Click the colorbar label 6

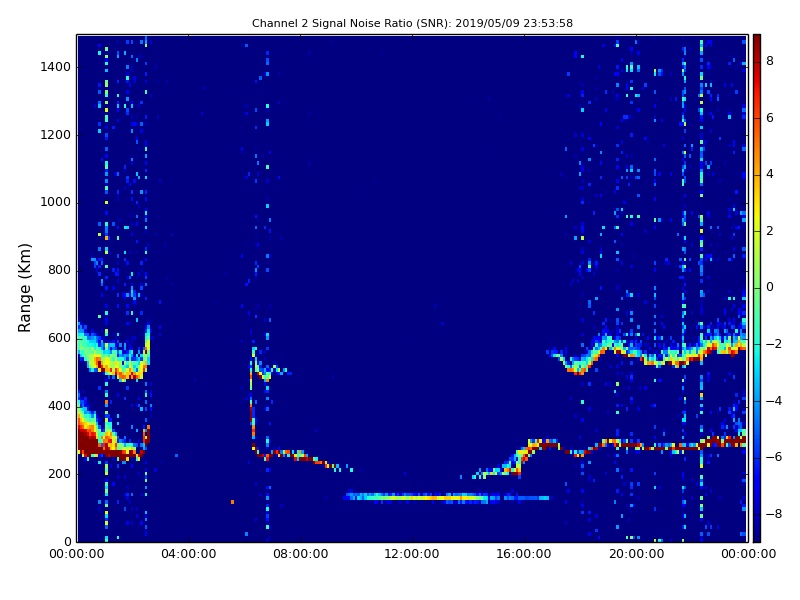click(x=770, y=118)
